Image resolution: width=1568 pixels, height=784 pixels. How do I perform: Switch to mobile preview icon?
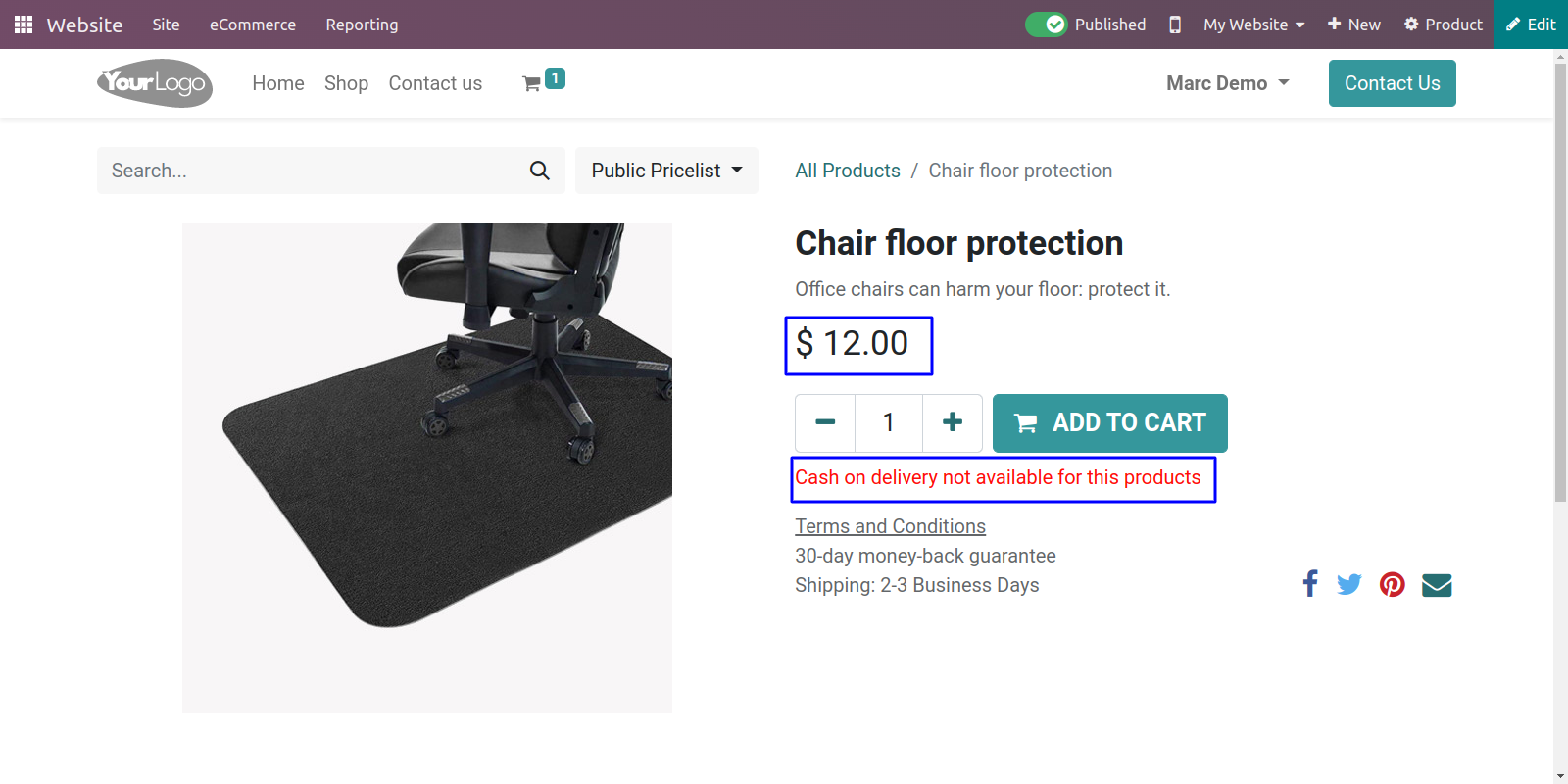coord(1175,24)
